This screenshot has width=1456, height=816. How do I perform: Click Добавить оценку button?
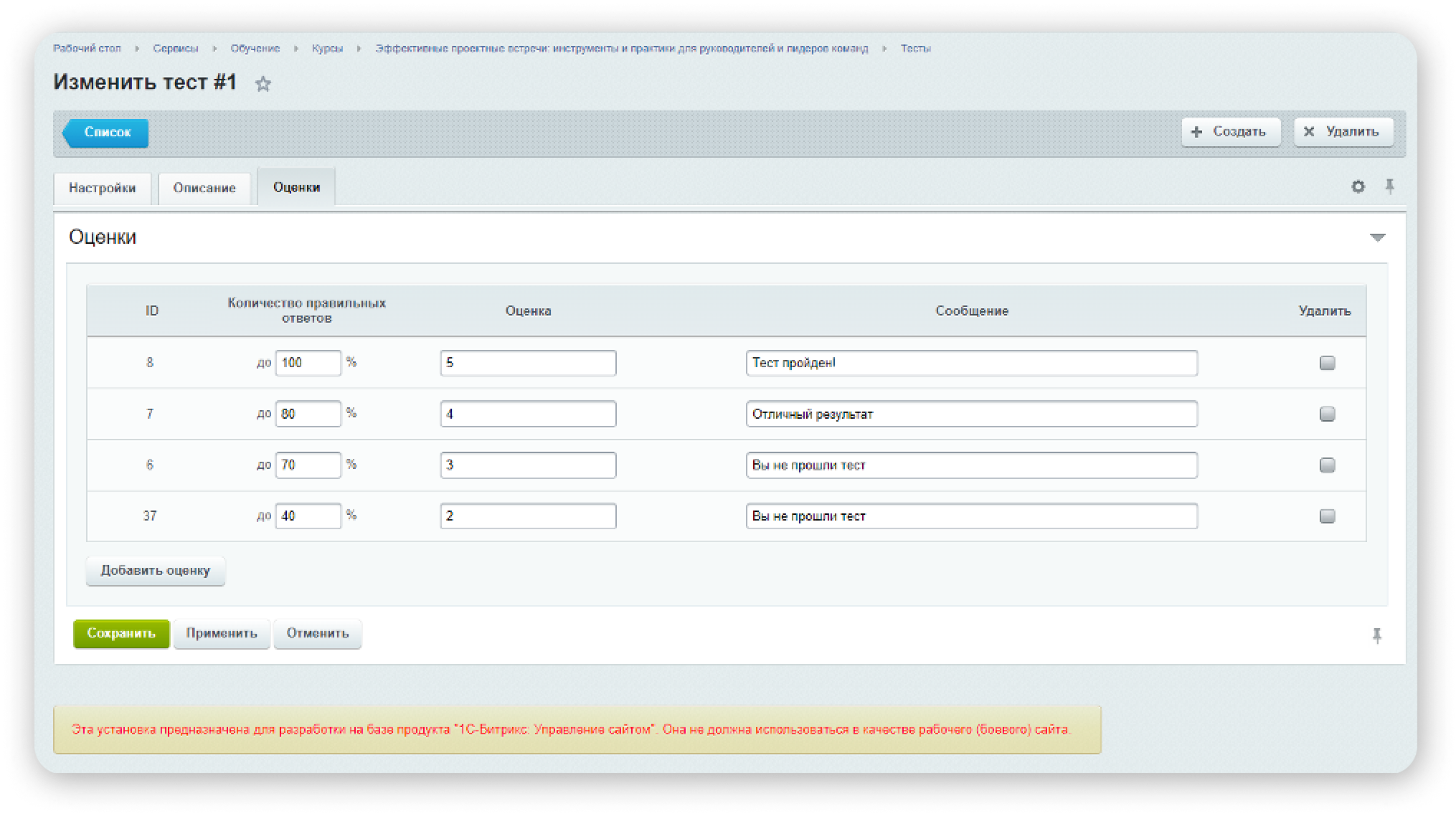coord(156,571)
